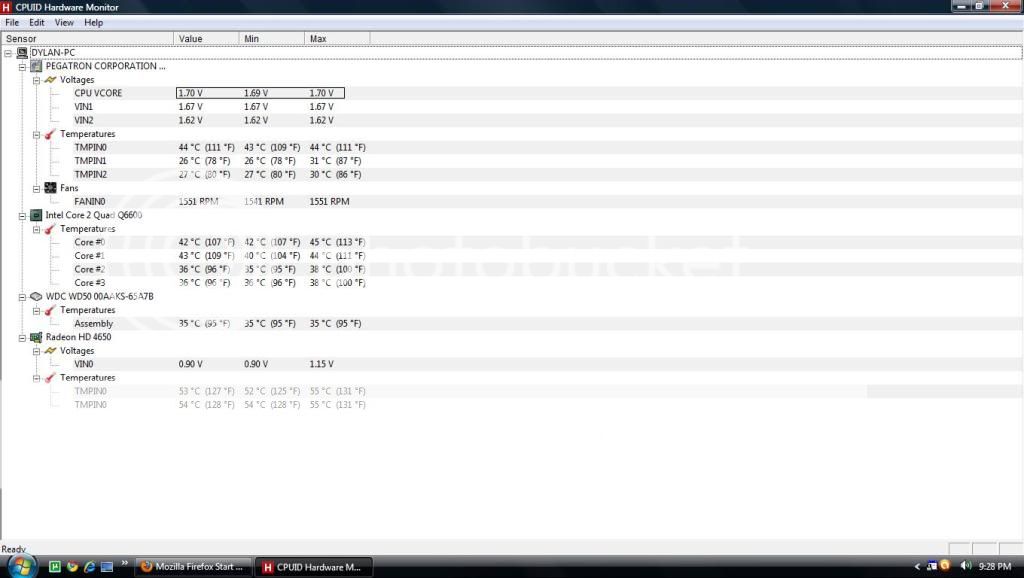Open the View menu

[x=64, y=23]
